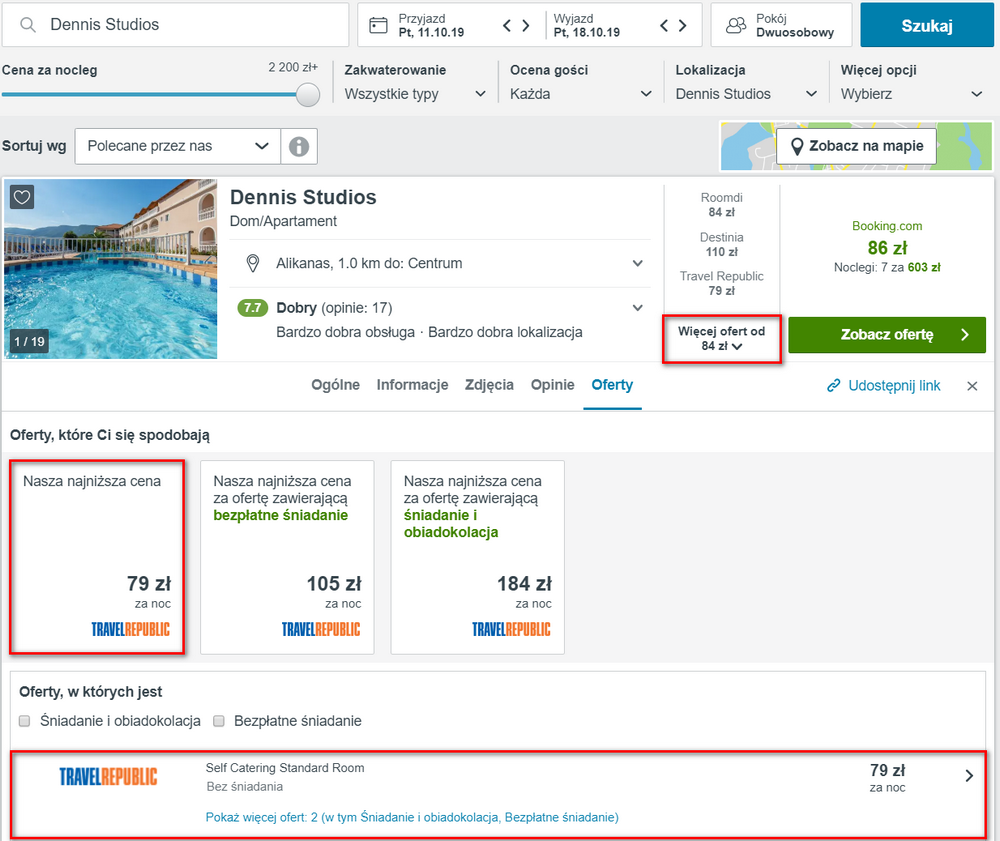Switch to the Zdjęcia tab
Screen dimensions: 1000x841
489,385
